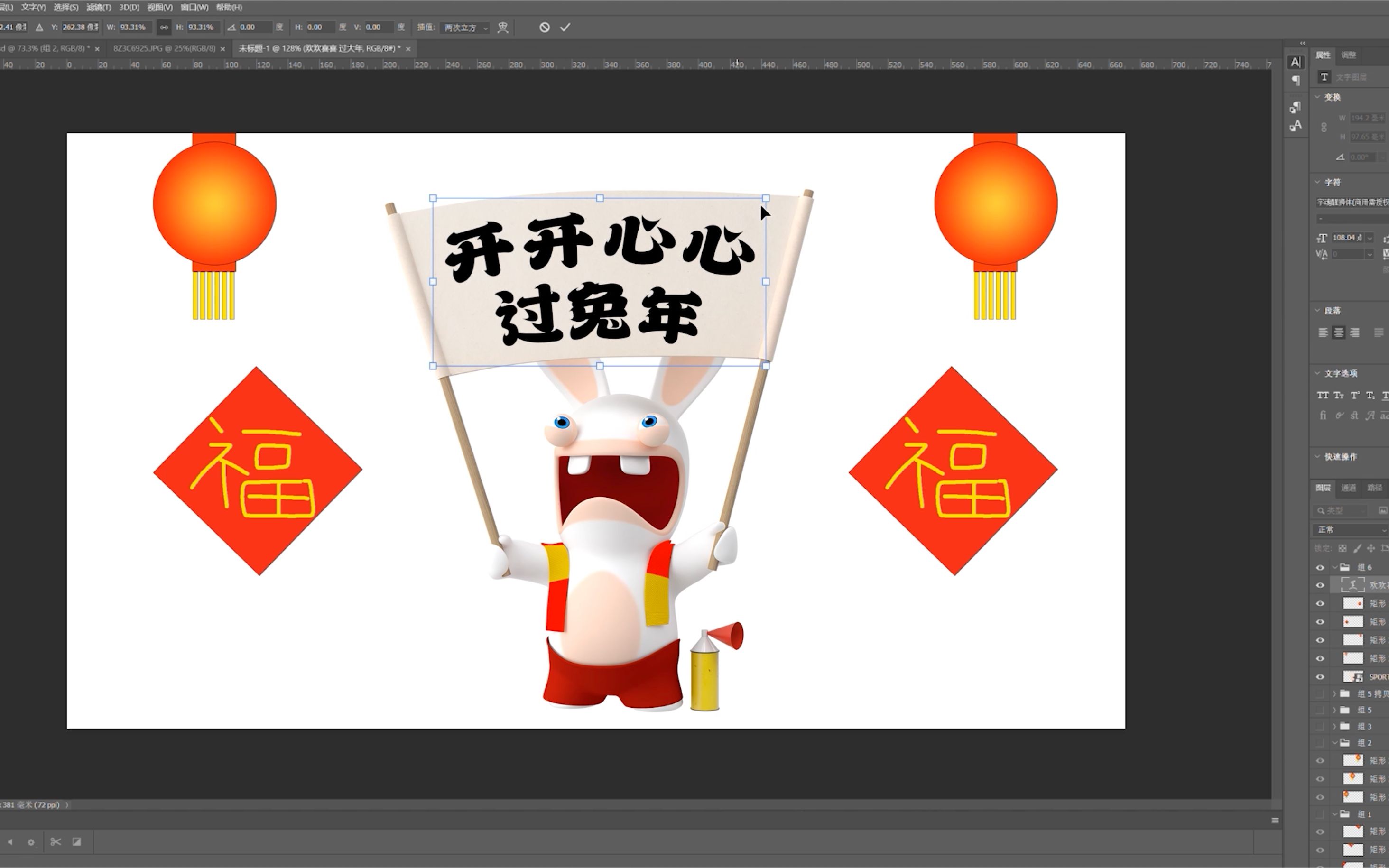Commit the transform with the checkmark icon
The image size is (1389, 868).
[x=565, y=27]
